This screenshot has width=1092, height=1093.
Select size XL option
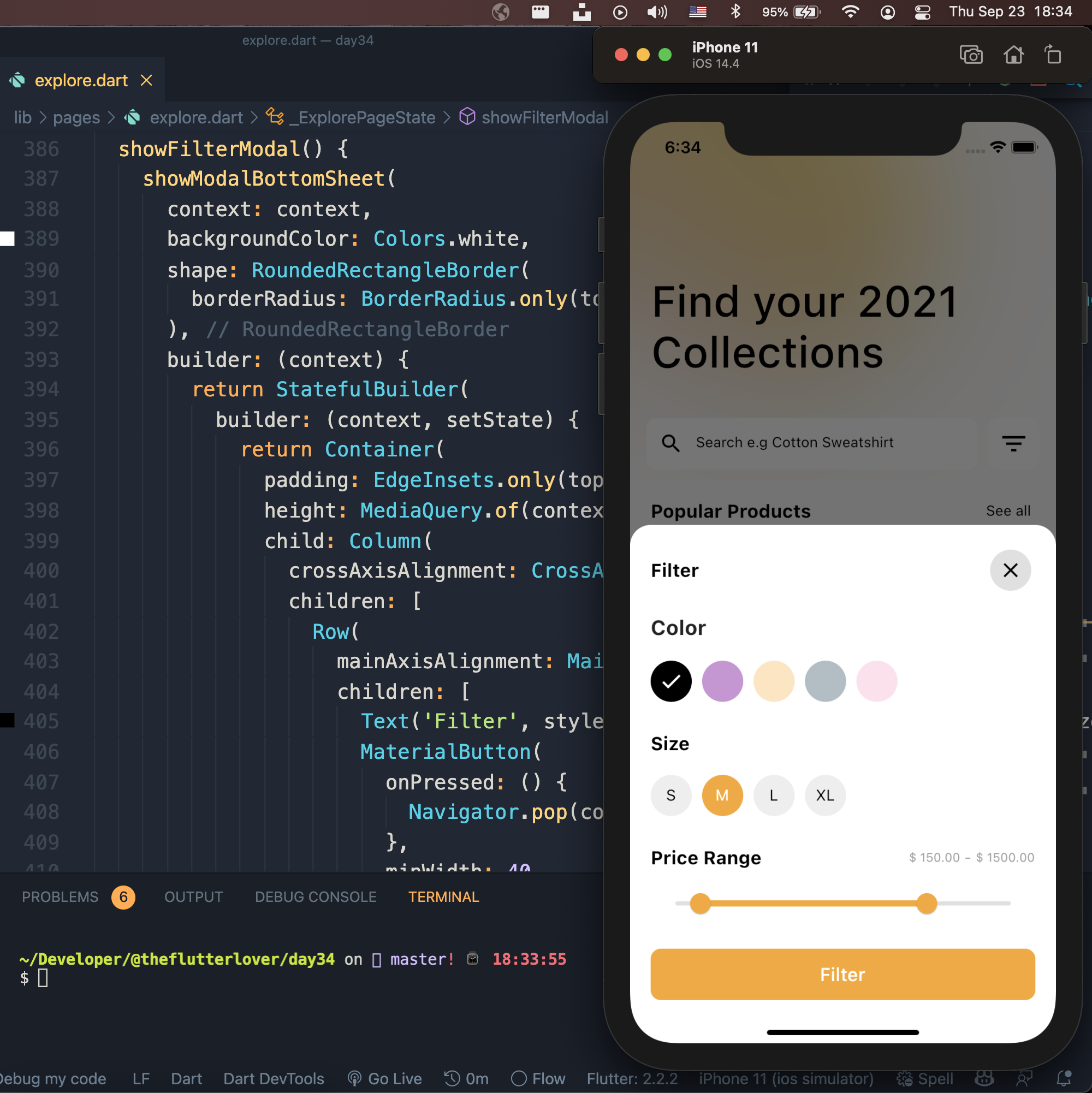[825, 795]
